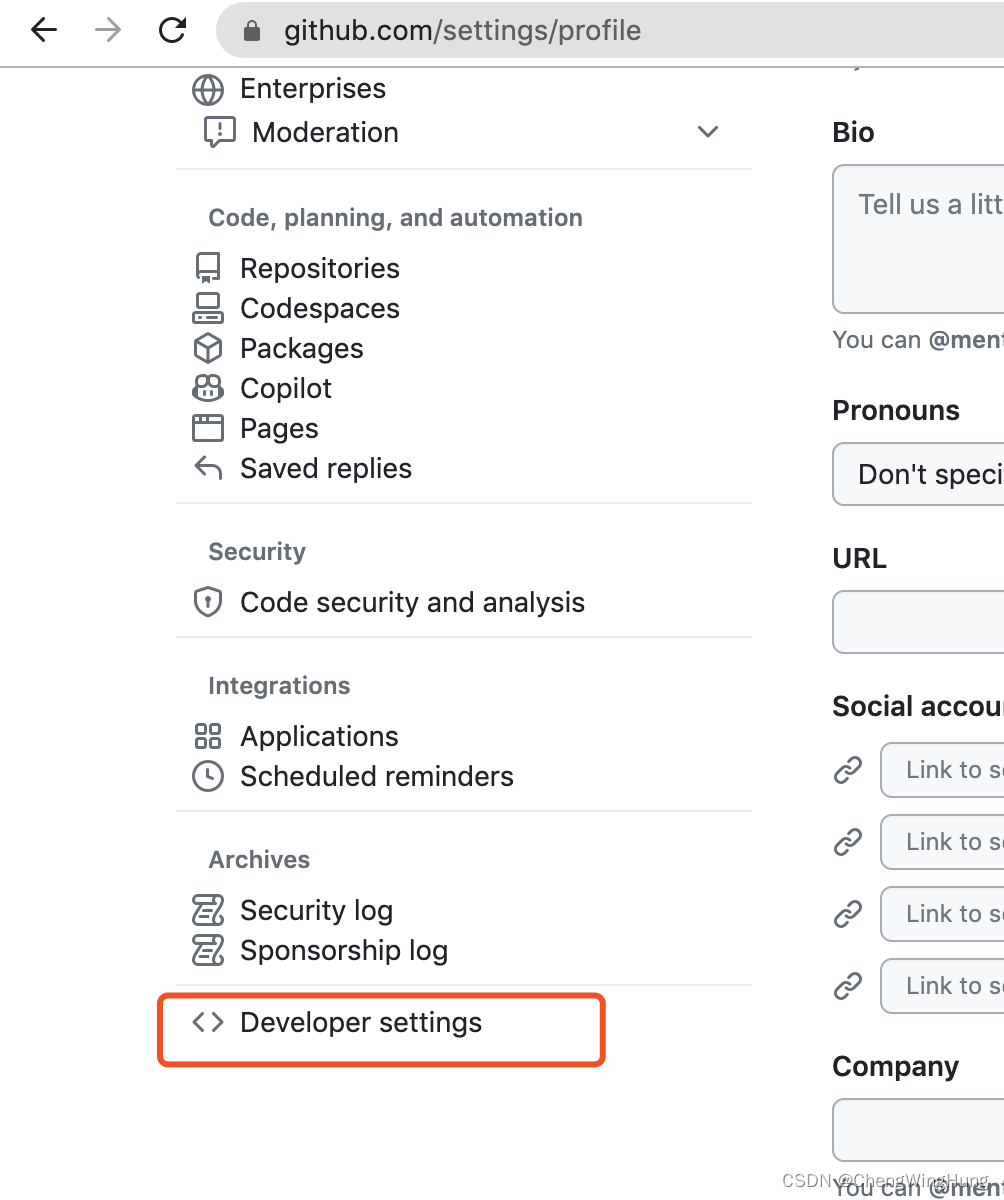Click the shield icon for Code security
The height and width of the screenshot is (1200, 1004).
pyautogui.click(x=208, y=602)
